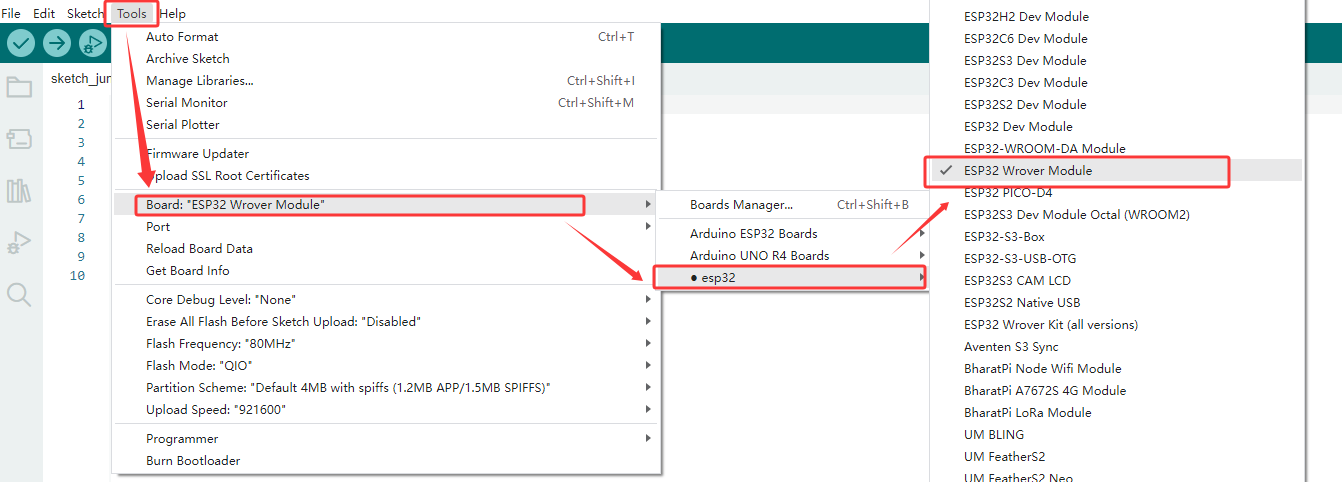The height and width of the screenshot is (482, 1342).
Task: Select ESP32S3 Dev Module board
Action: (1117, 61)
